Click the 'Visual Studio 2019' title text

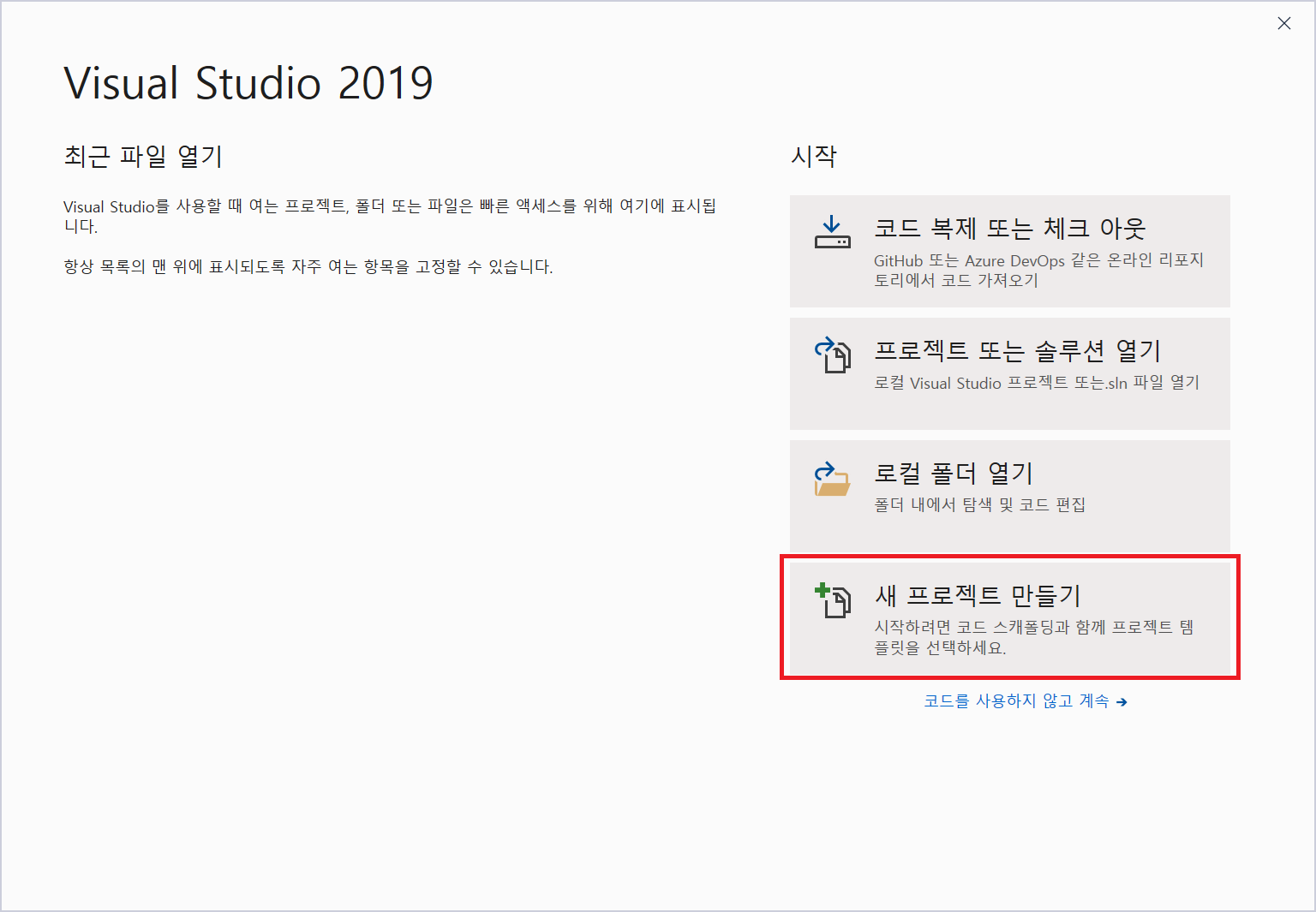(x=248, y=83)
